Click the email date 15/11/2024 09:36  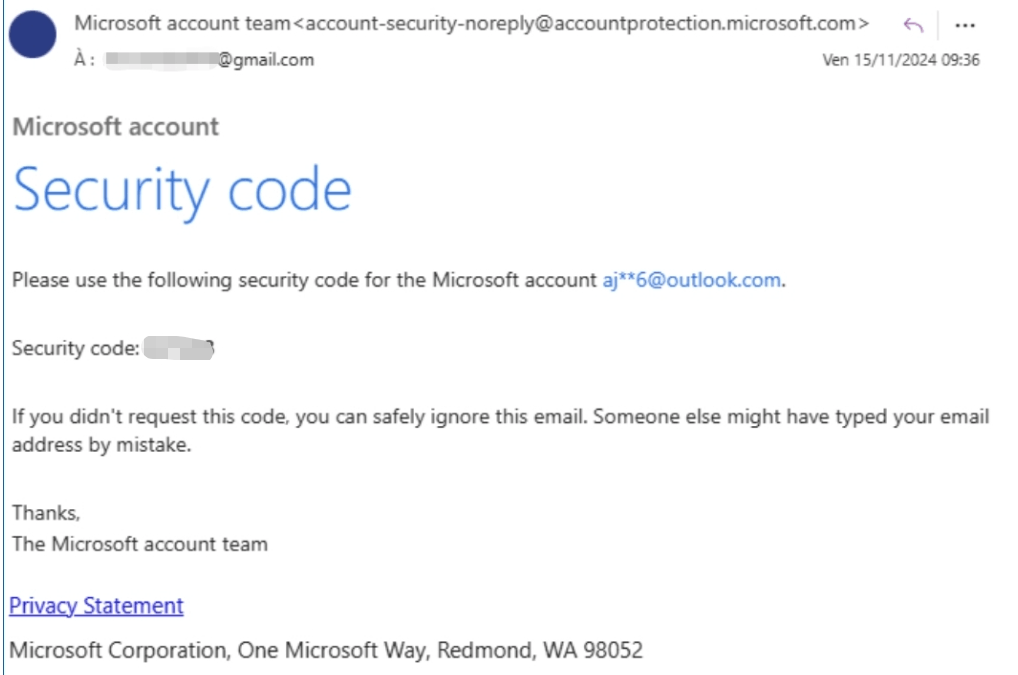point(900,60)
